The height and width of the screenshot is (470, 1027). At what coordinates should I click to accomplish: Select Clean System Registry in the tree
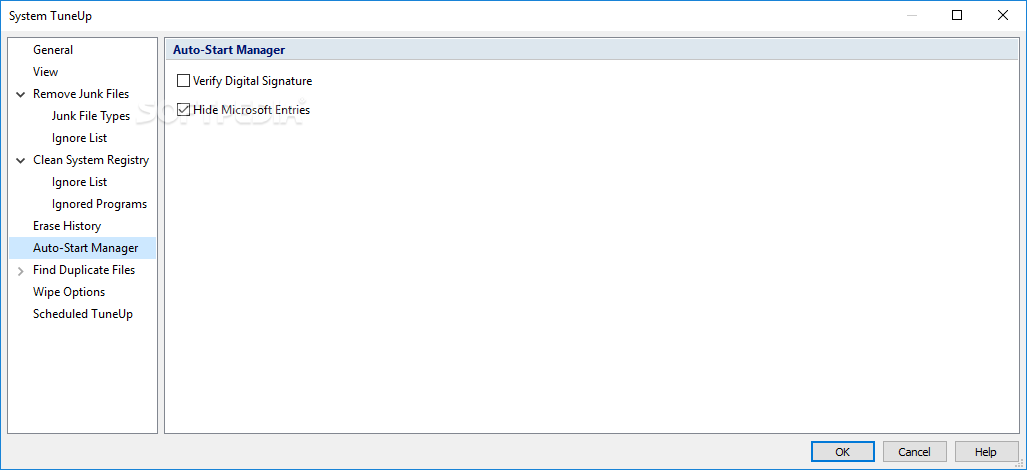[91, 160]
